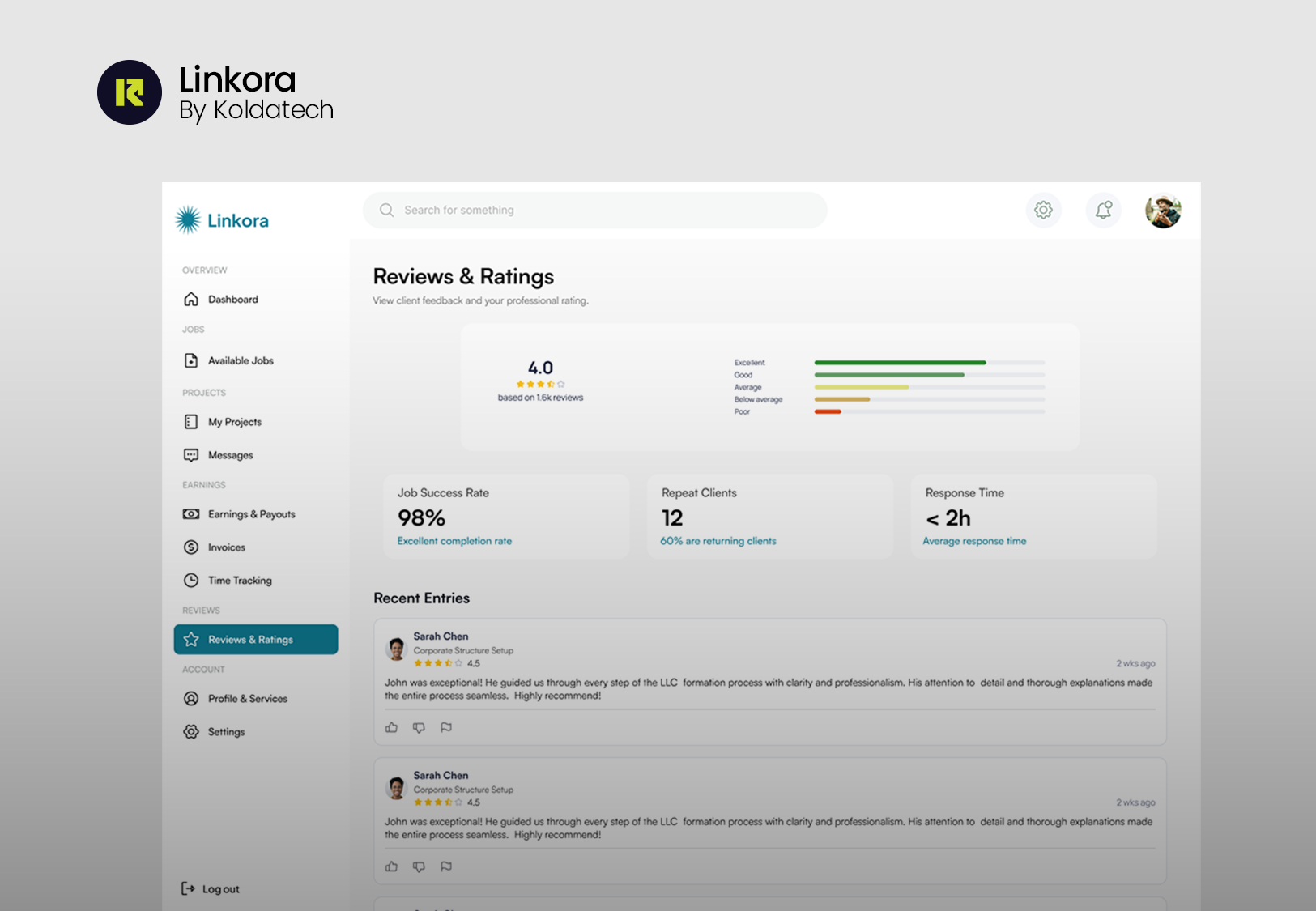Select the Time Tracking clock icon
This screenshot has height=911, width=1316.
191,580
